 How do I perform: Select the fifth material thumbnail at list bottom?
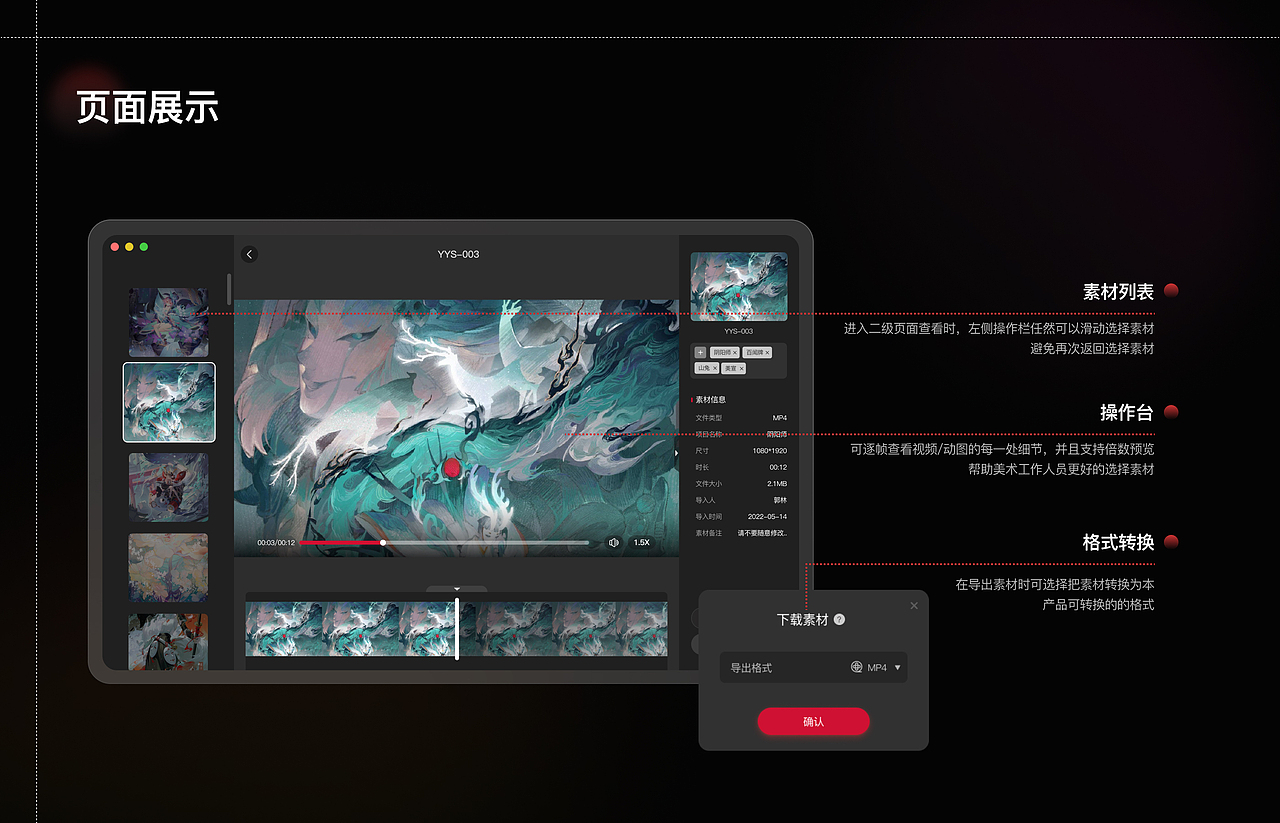pyautogui.click(x=168, y=641)
